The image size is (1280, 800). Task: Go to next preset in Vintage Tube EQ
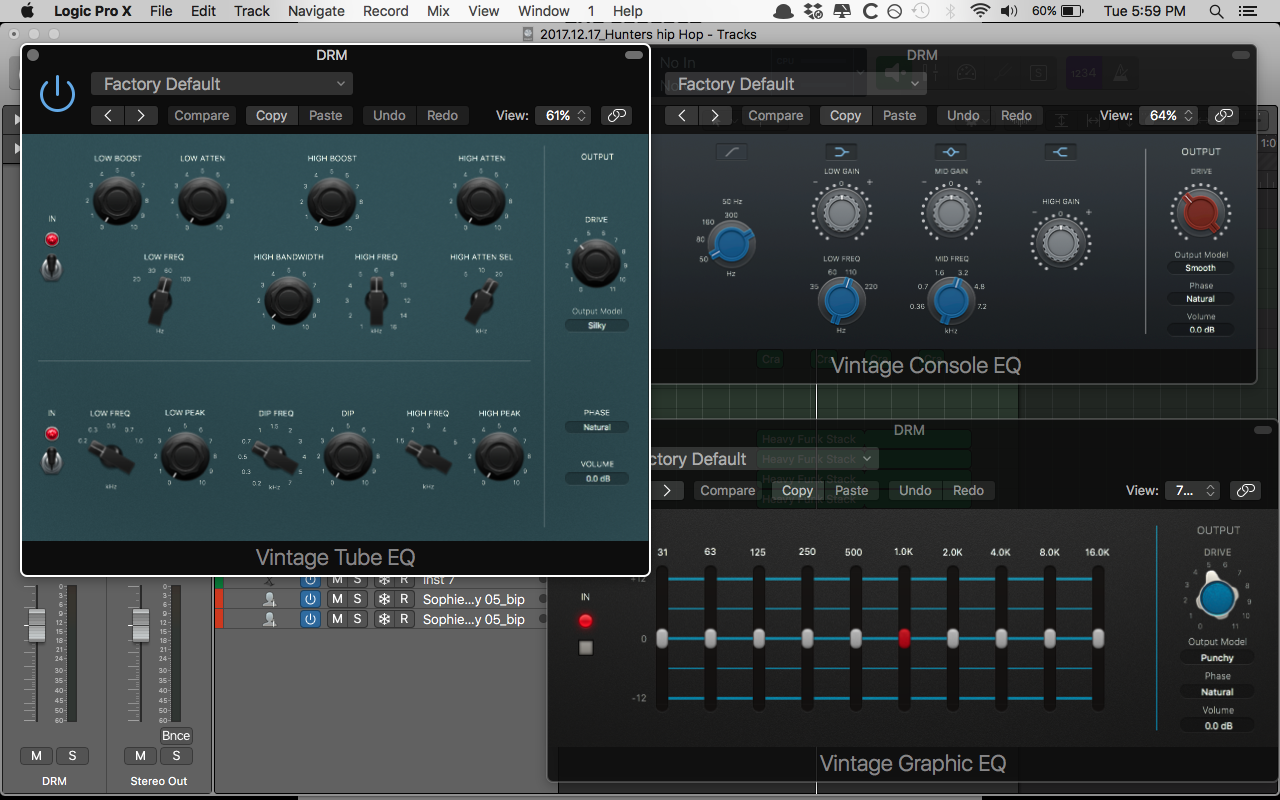[141, 116]
